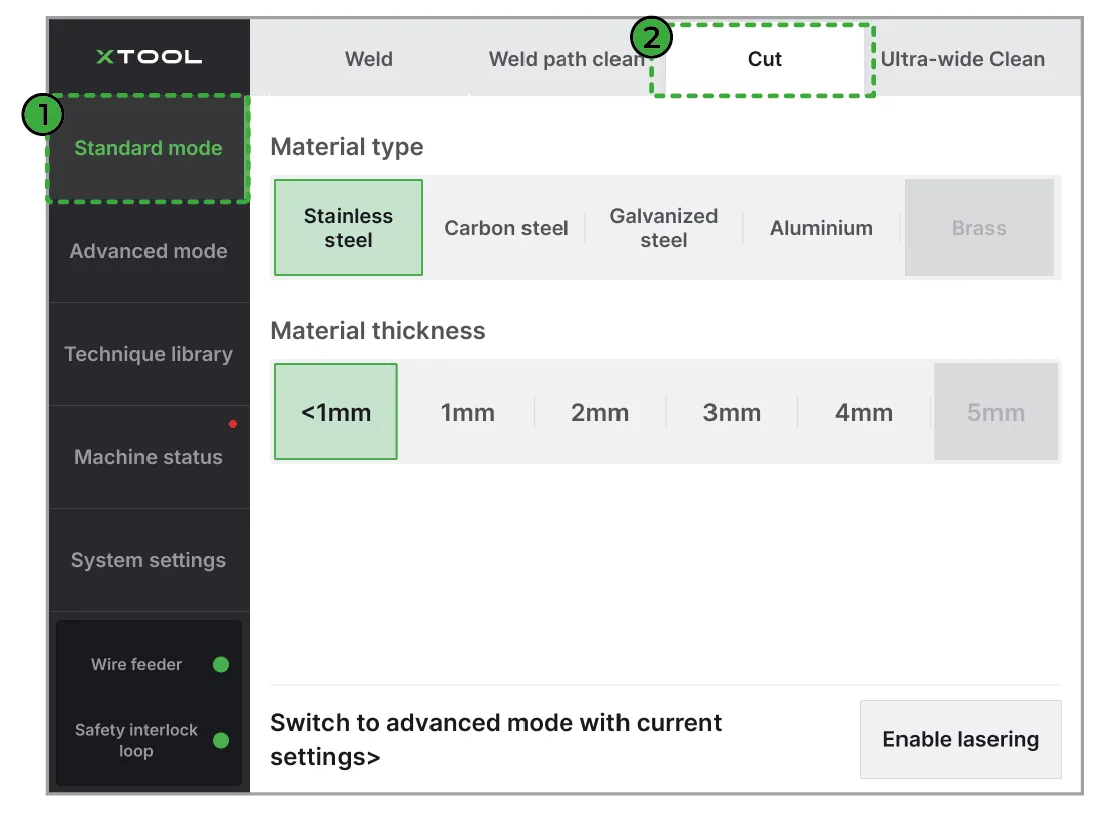Image resolution: width=1108 pixels, height=817 pixels.
Task: Choose Galvanized steel material
Action: 664,228
